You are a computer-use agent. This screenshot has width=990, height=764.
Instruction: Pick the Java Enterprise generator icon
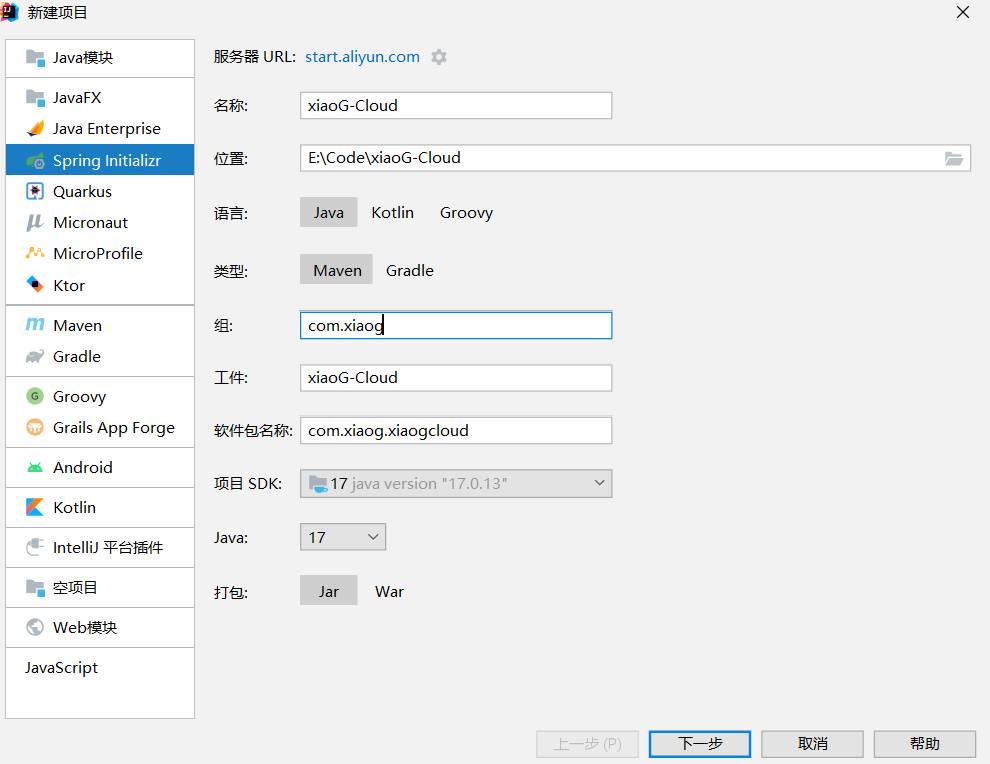35,129
